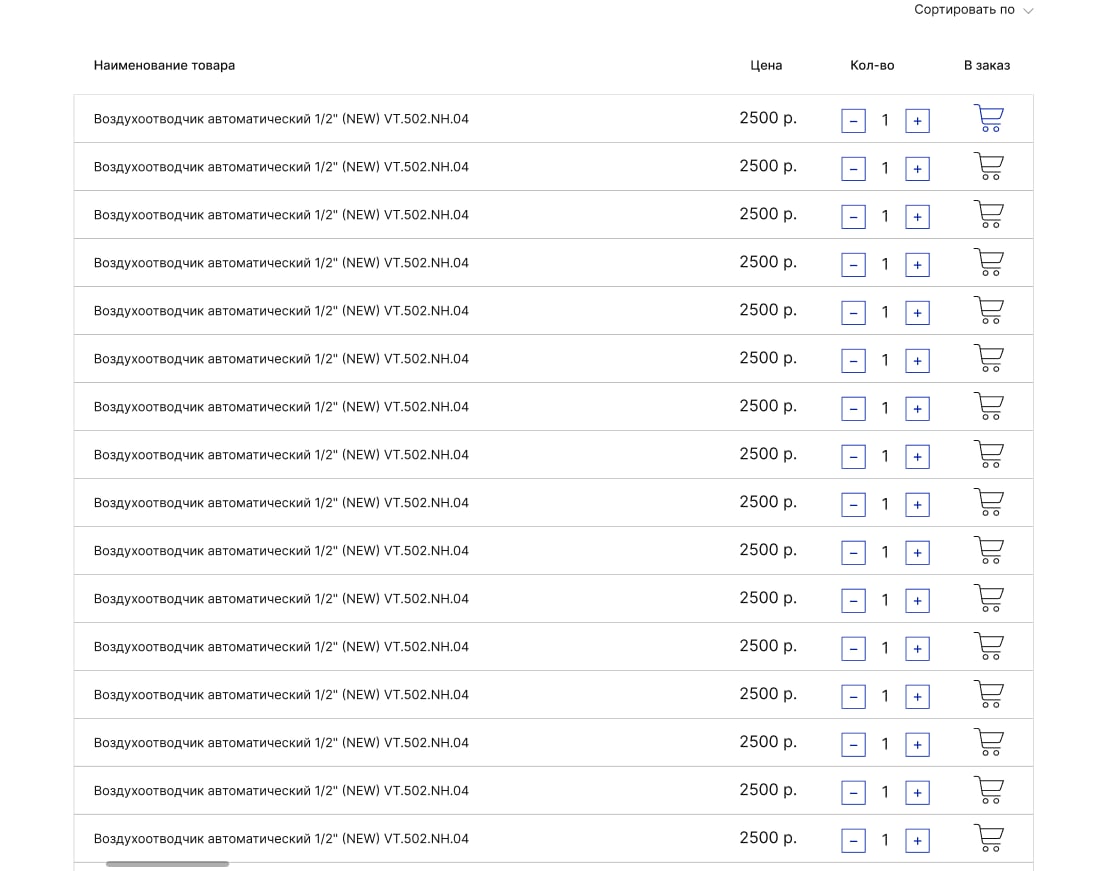Click the plus button in the fourth row

click(917, 265)
